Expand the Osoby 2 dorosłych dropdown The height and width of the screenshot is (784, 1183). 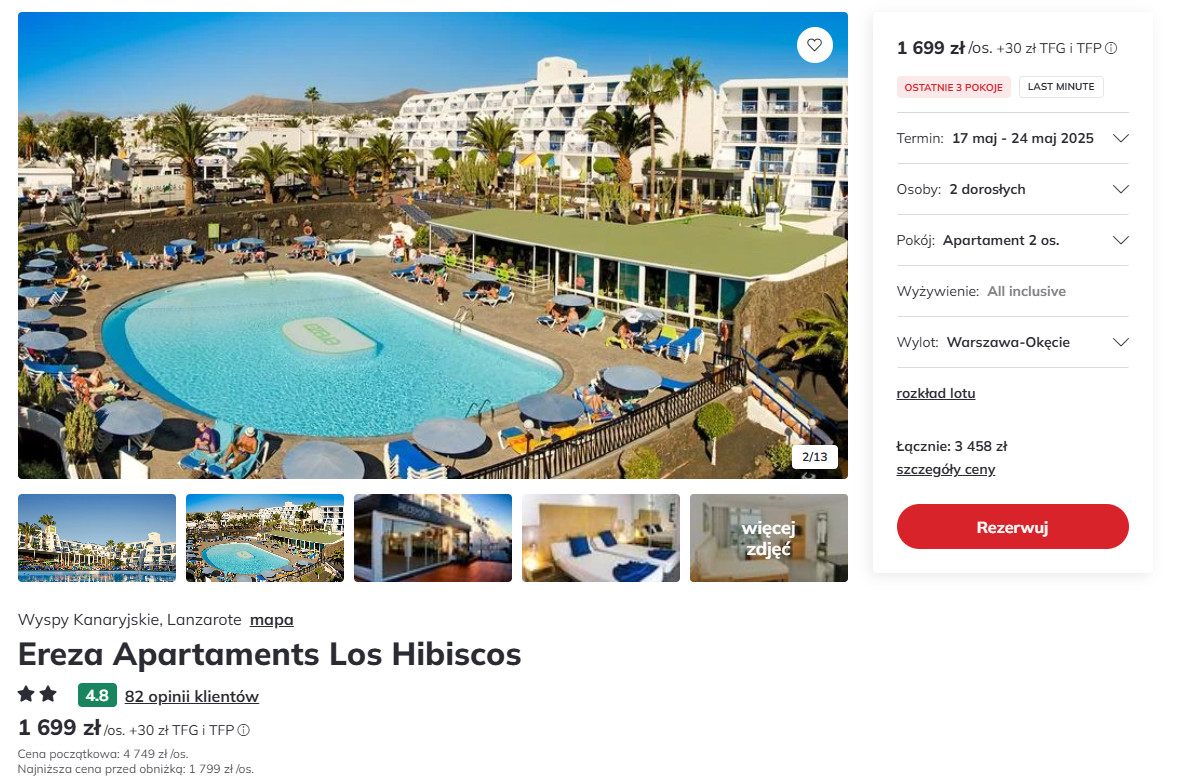[x=1012, y=189]
